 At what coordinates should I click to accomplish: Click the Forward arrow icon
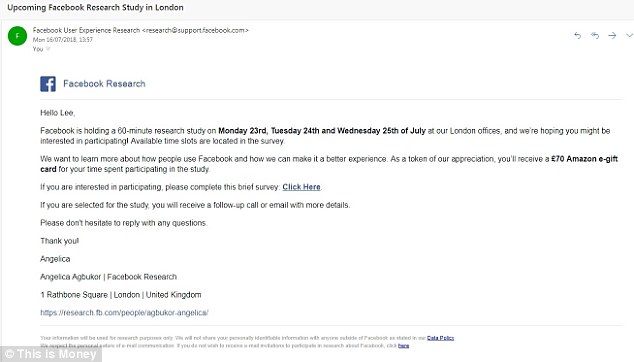[612, 36]
